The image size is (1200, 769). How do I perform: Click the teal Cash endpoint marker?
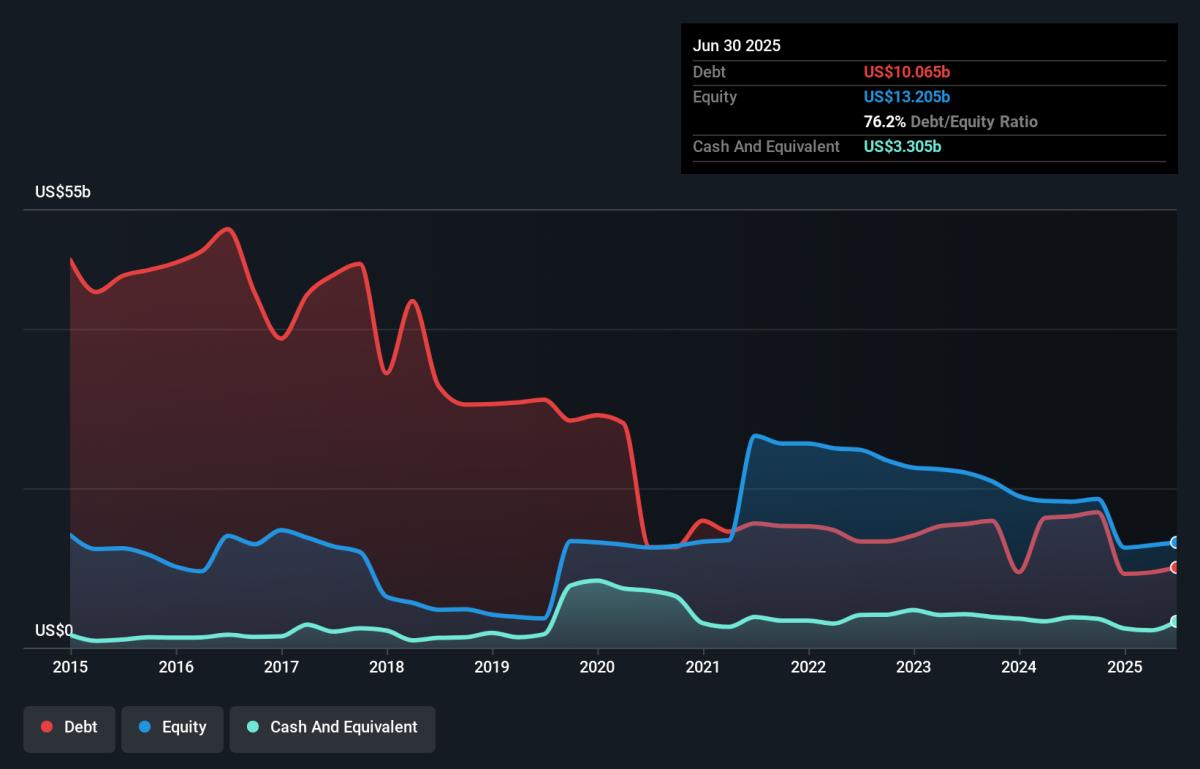[x=1176, y=621]
